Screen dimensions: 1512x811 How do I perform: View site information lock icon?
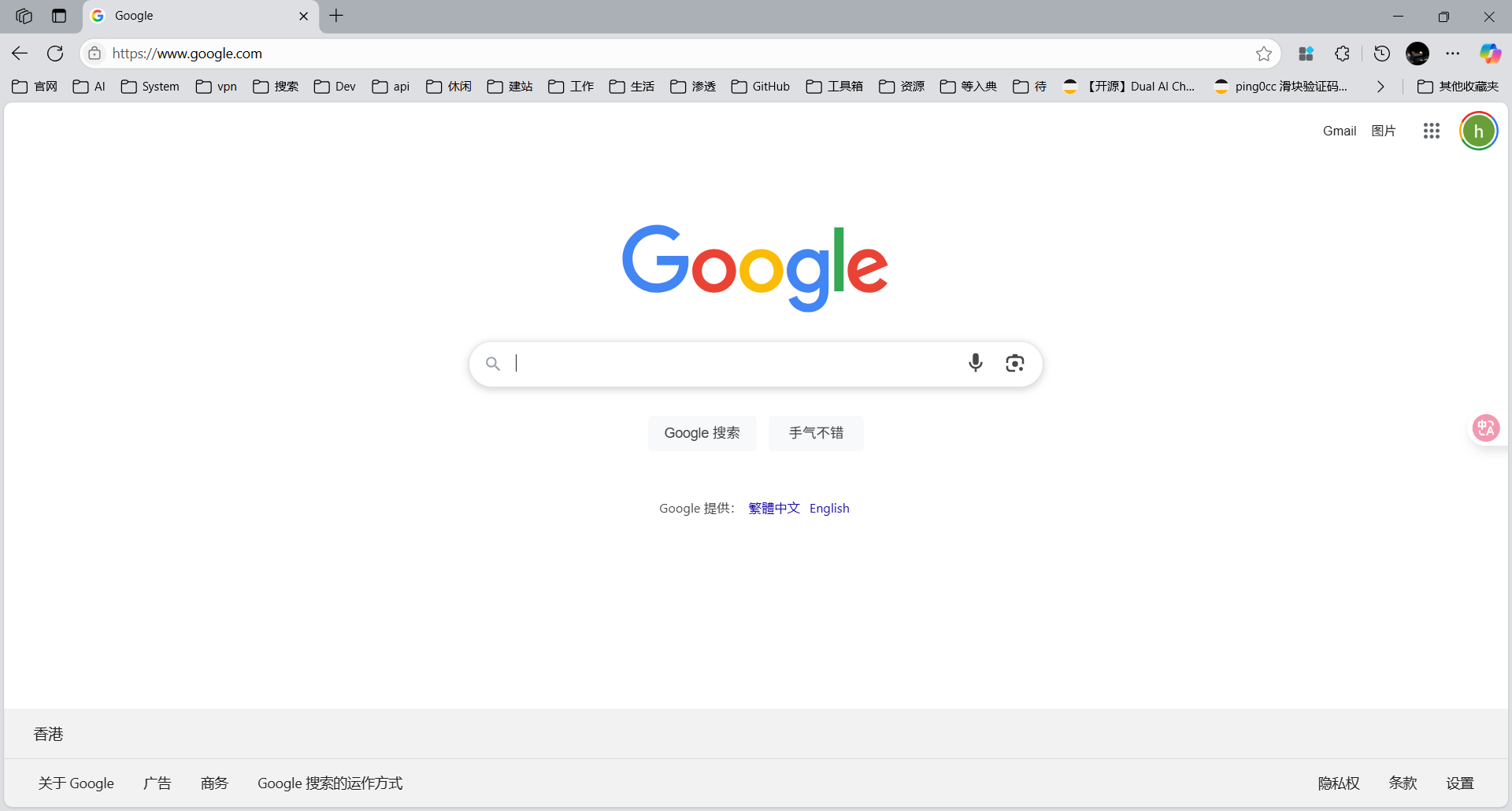94,54
